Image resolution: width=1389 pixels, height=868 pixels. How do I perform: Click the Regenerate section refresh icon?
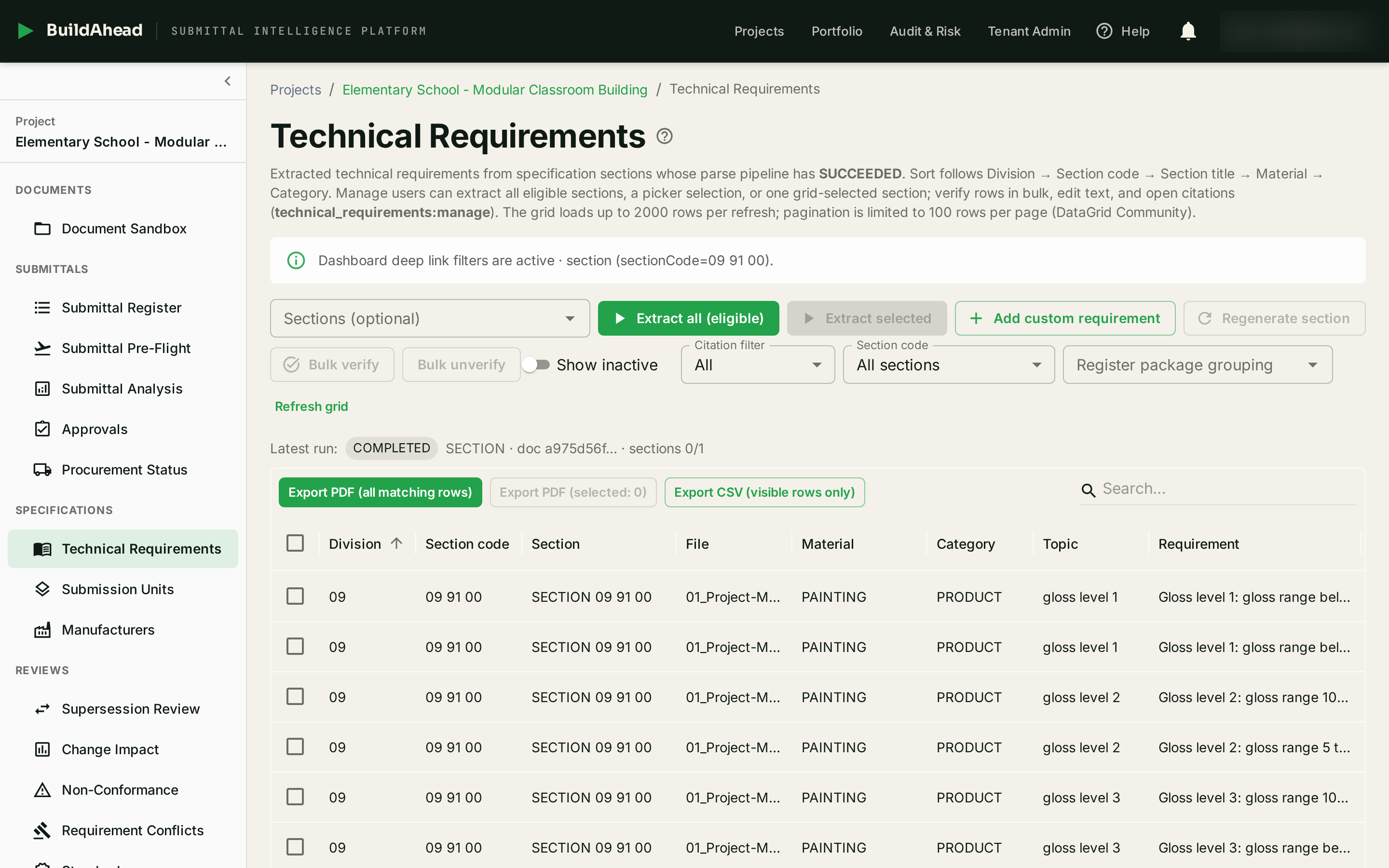pos(1205,318)
